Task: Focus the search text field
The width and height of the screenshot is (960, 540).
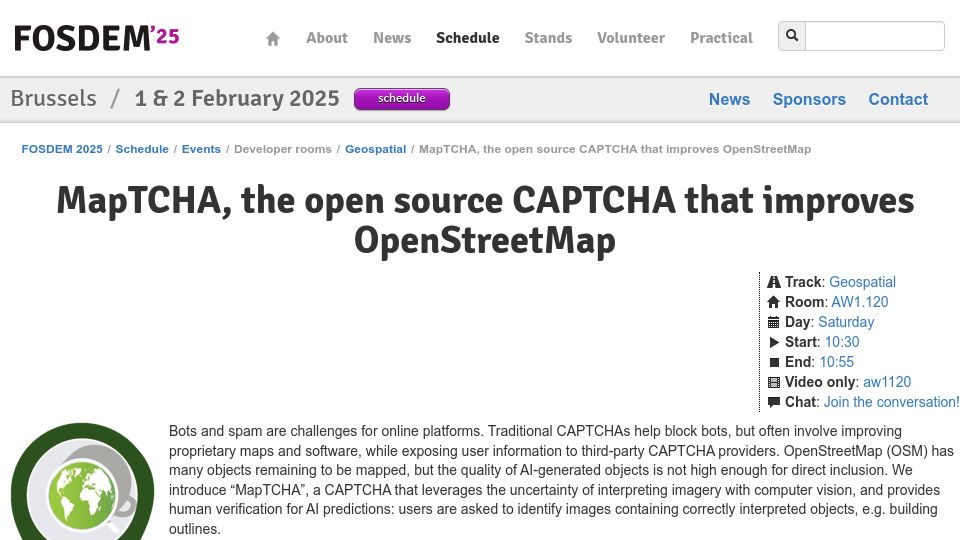Action: coord(875,36)
